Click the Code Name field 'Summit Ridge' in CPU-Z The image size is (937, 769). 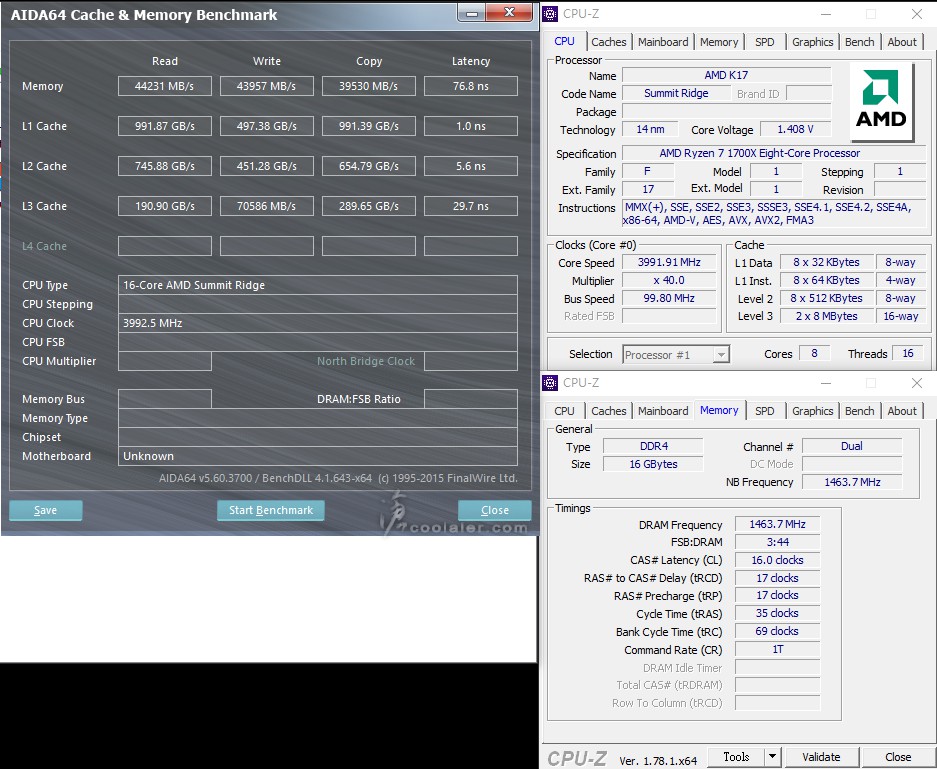(x=676, y=93)
